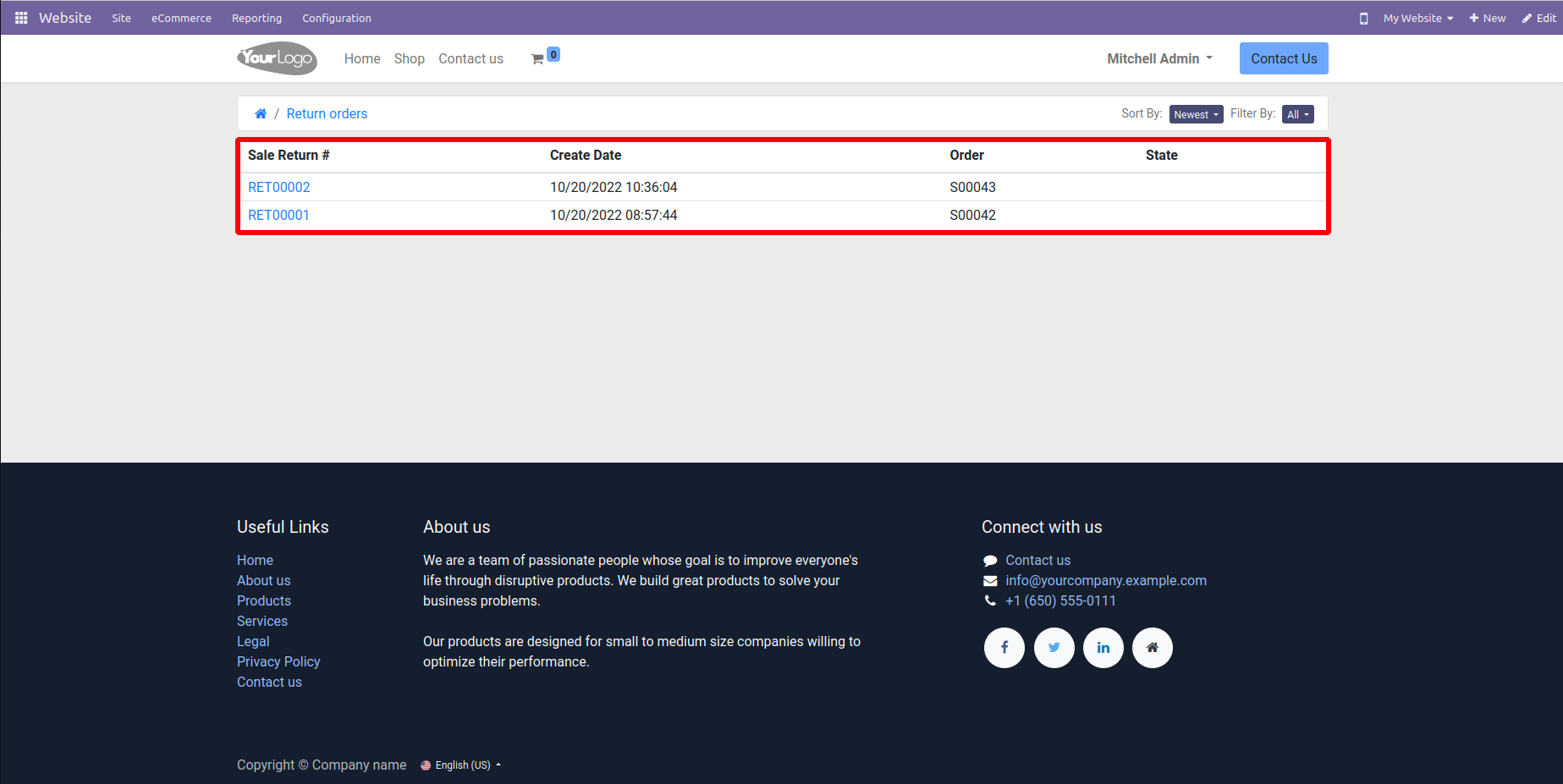Image resolution: width=1563 pixels, height=784 pixels.
Task: Expand the My Website dropdown
Action: 1418,18
